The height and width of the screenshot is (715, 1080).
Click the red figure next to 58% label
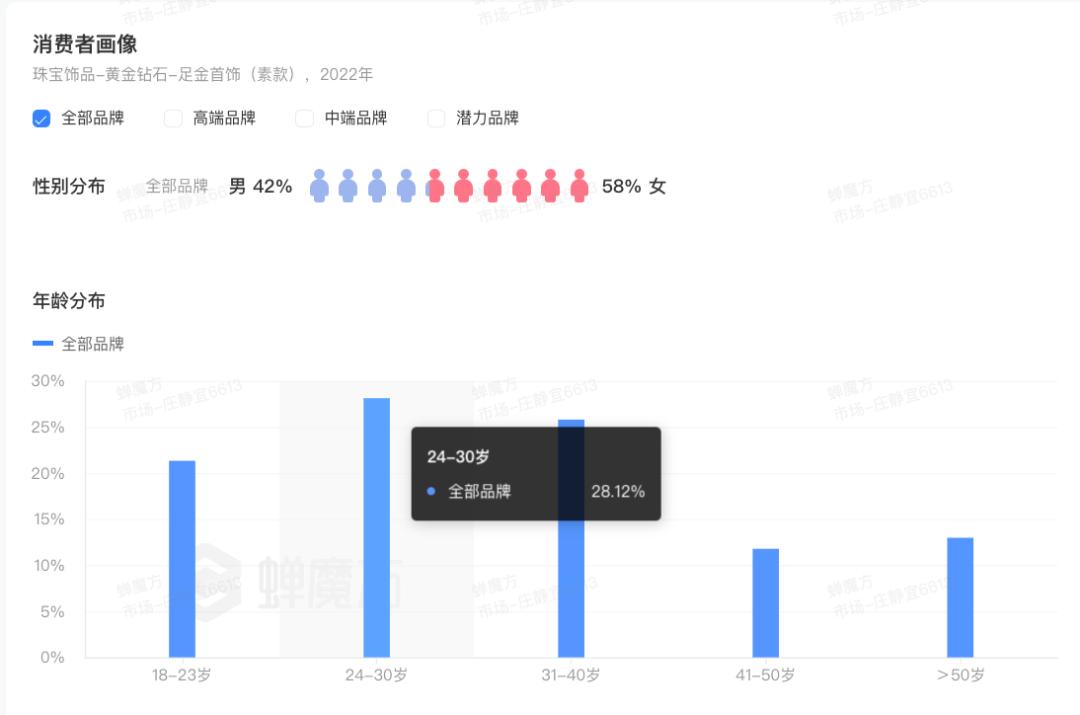click(x=580, y=186)
